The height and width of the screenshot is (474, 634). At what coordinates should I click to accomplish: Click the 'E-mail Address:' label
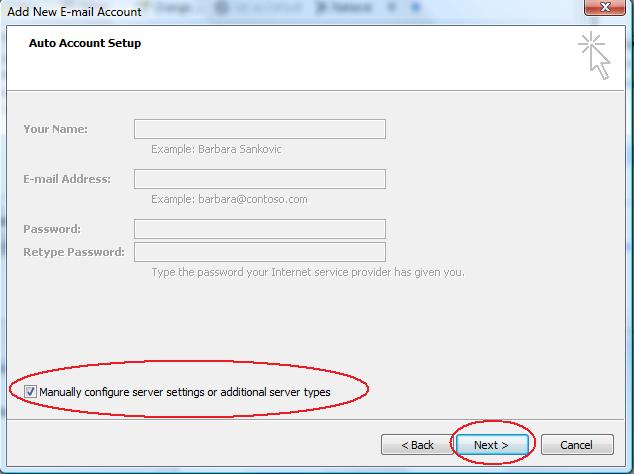tap(67, 179)
